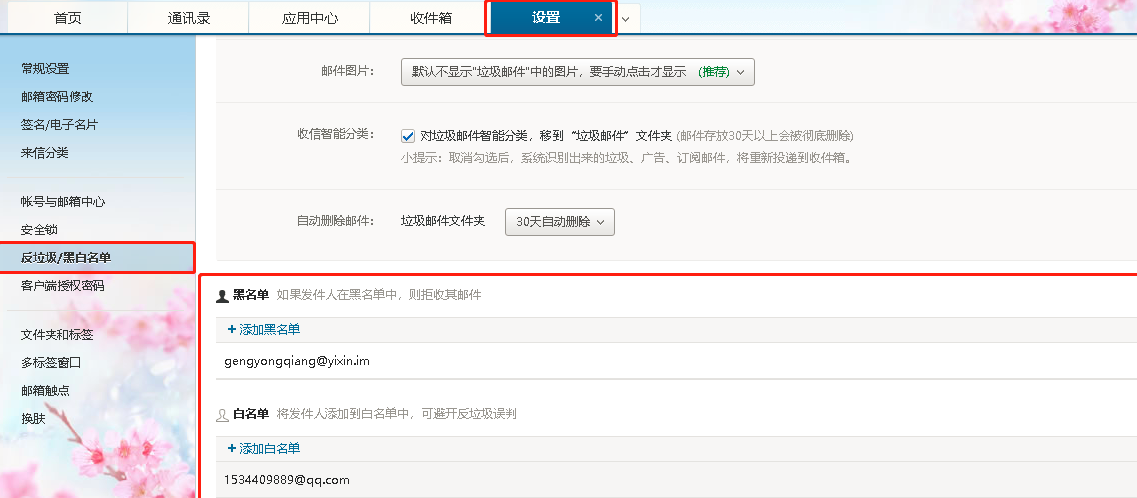The image size is (1137, 498).
Task: Select whitelist entry 1534409889@qq.com
Action: point(287,480)
